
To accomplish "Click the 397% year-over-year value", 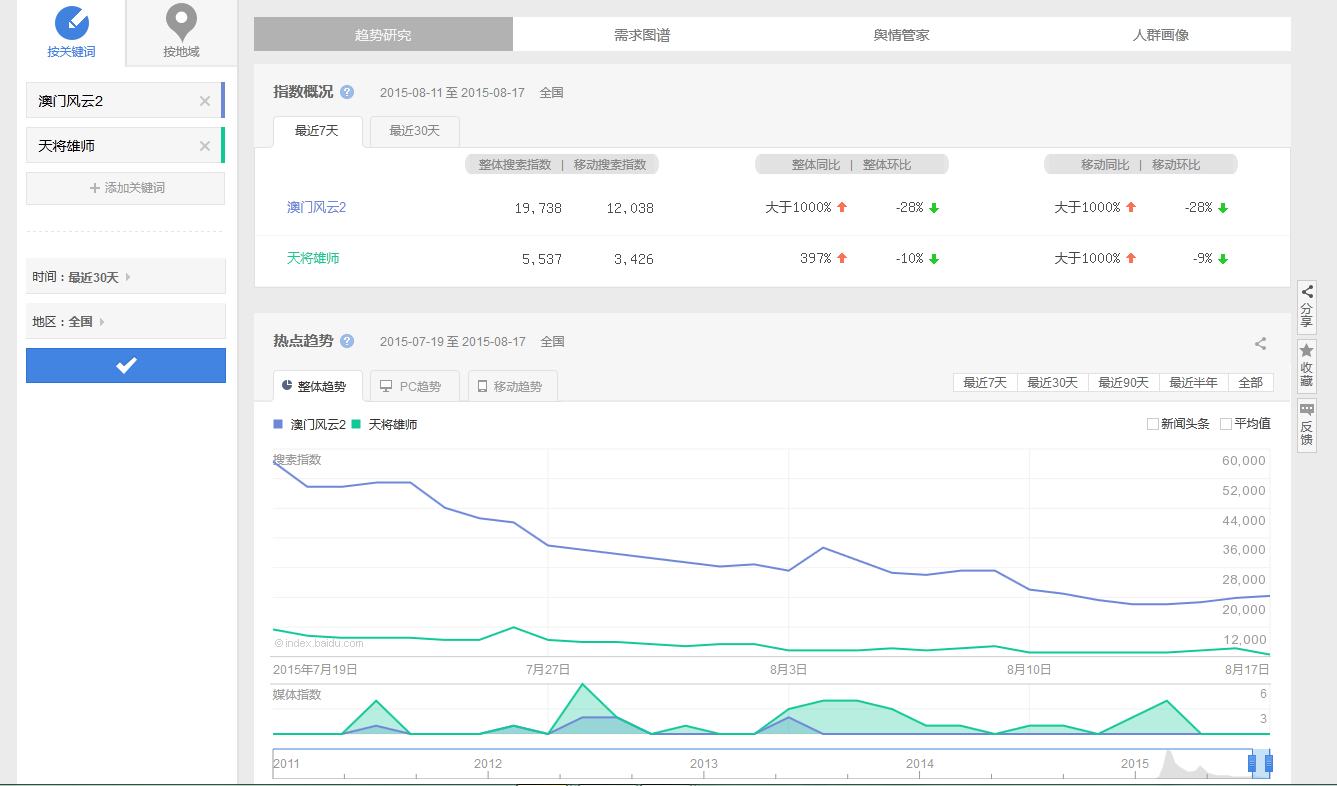I will coord(816,258).
